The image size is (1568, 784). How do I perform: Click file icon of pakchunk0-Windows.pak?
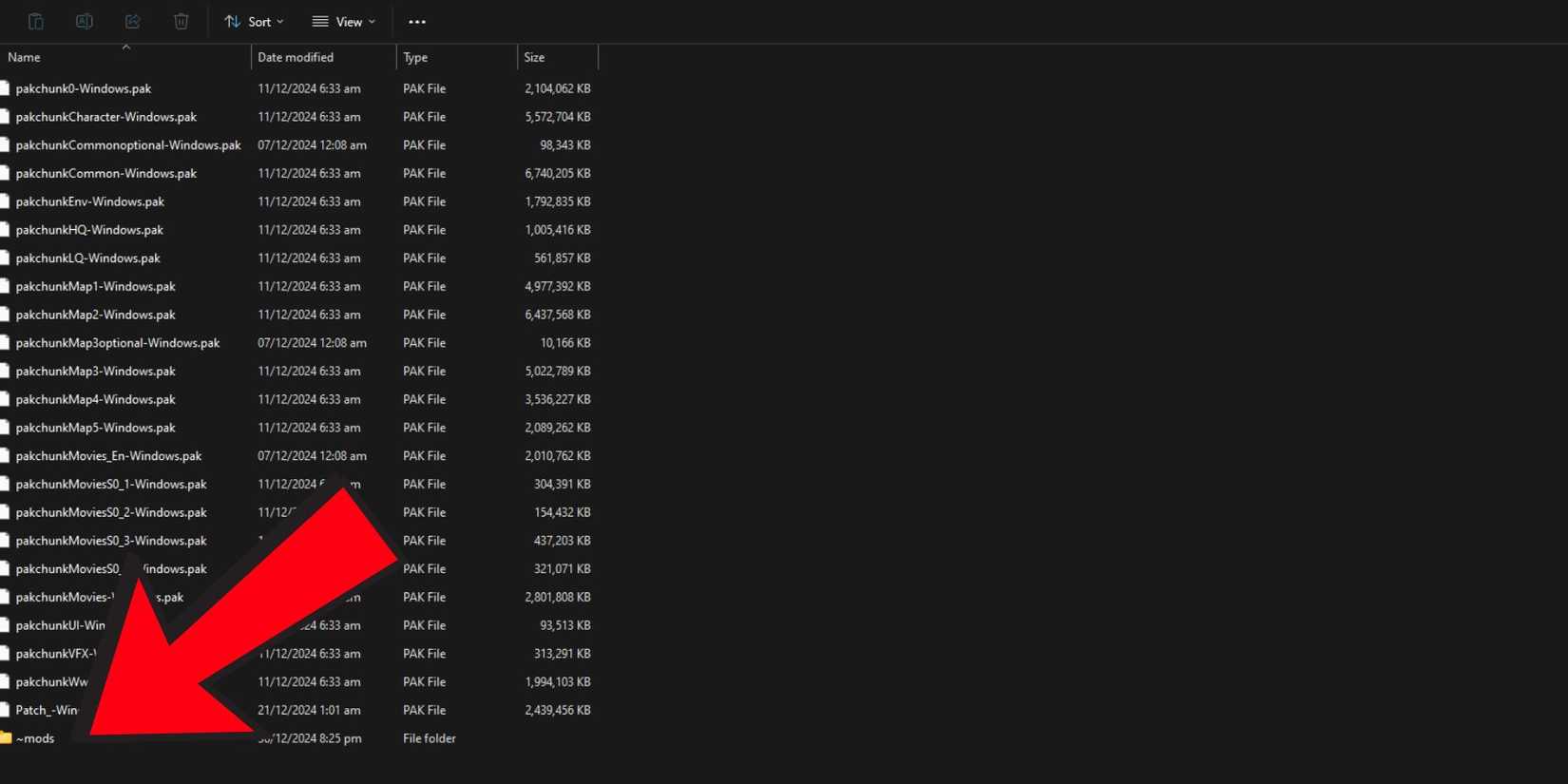[6, 88]
